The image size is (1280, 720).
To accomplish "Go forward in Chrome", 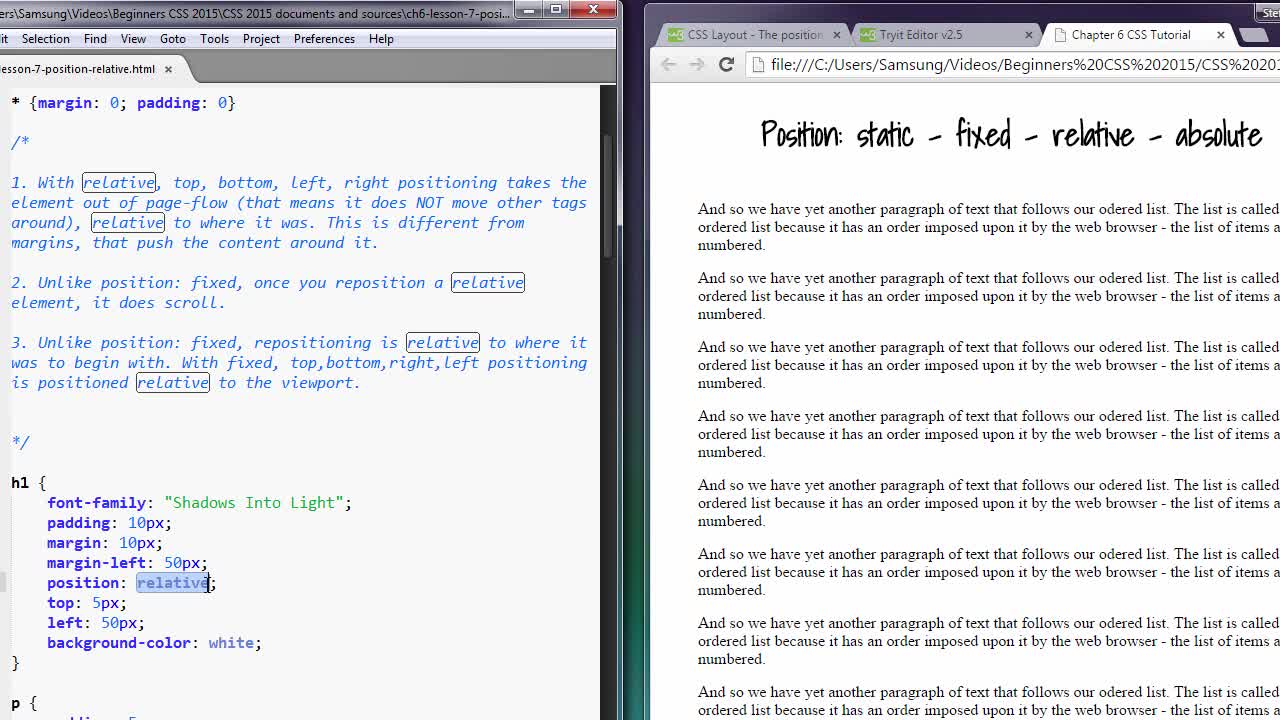I will point(697,65).
